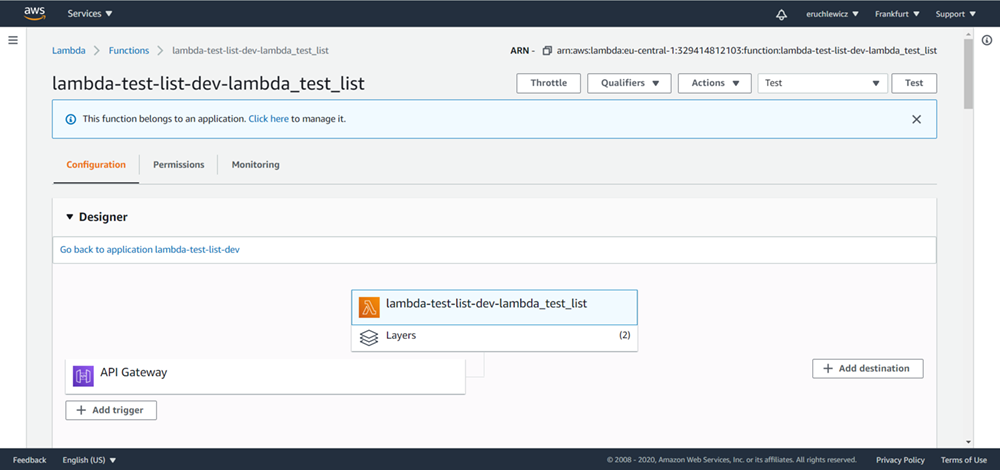Click the Add trigger button
The width and height of the screenshot is (1000, 470).
tap(111, 410)
